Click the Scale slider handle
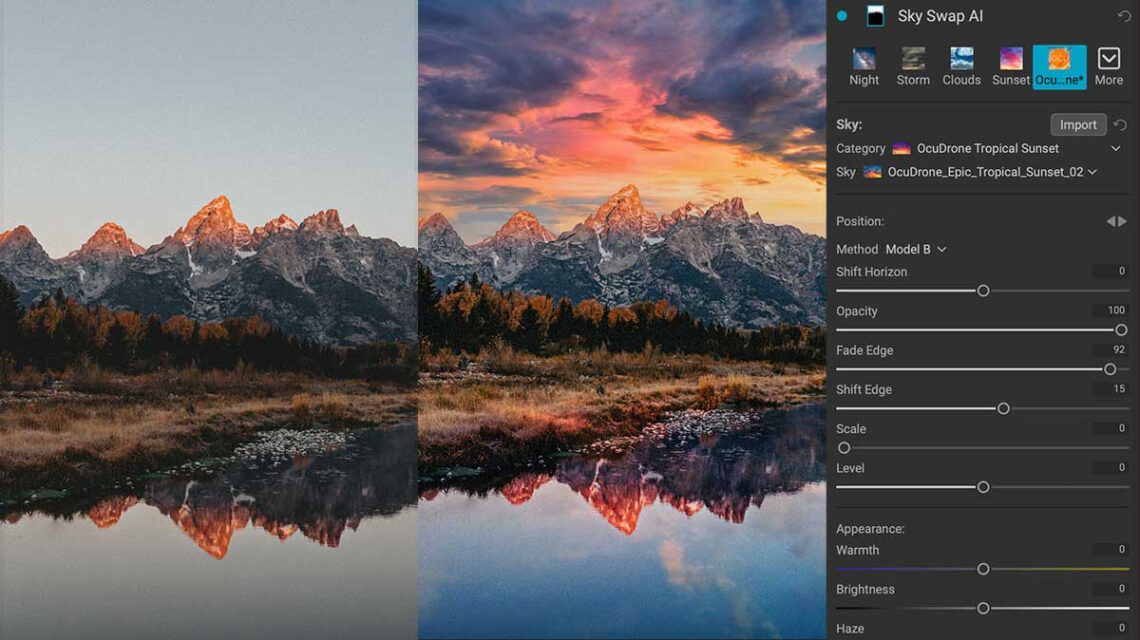Viewport: 1140px width, 640px height. coord(844,448)
